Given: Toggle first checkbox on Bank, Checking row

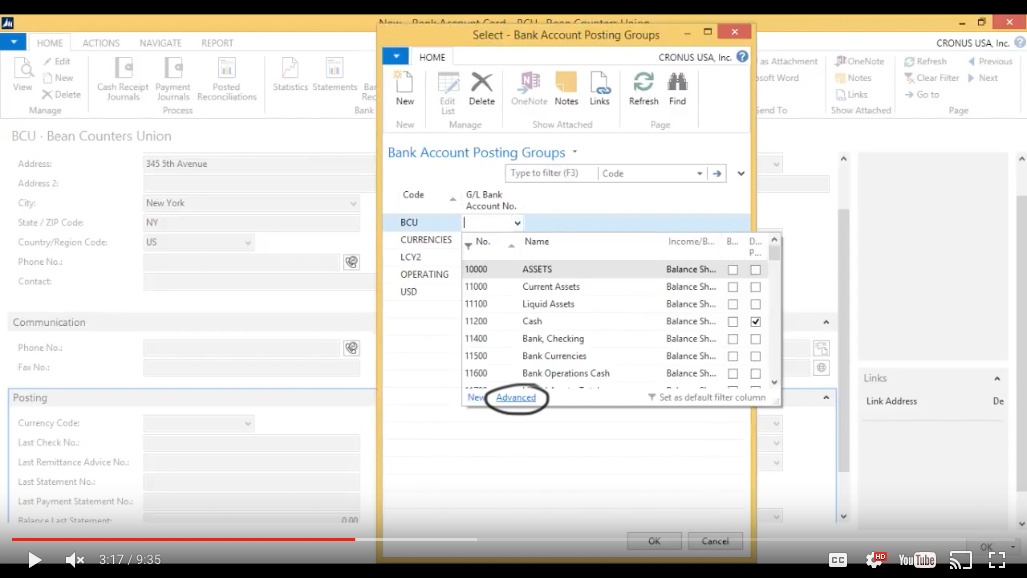Looking at the screenshot, I should tap(733, 339).
